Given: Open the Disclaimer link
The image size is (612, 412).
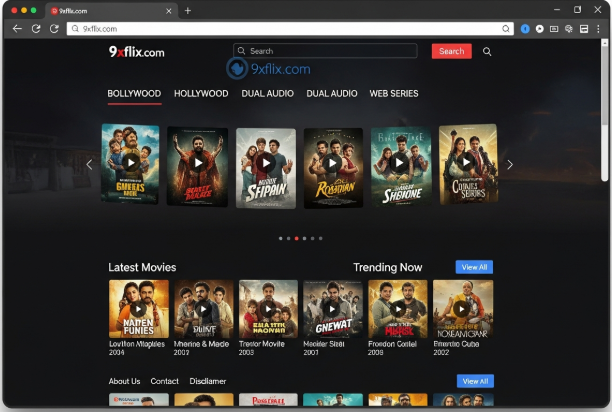Looking at the screenshot, I should 208,381.
